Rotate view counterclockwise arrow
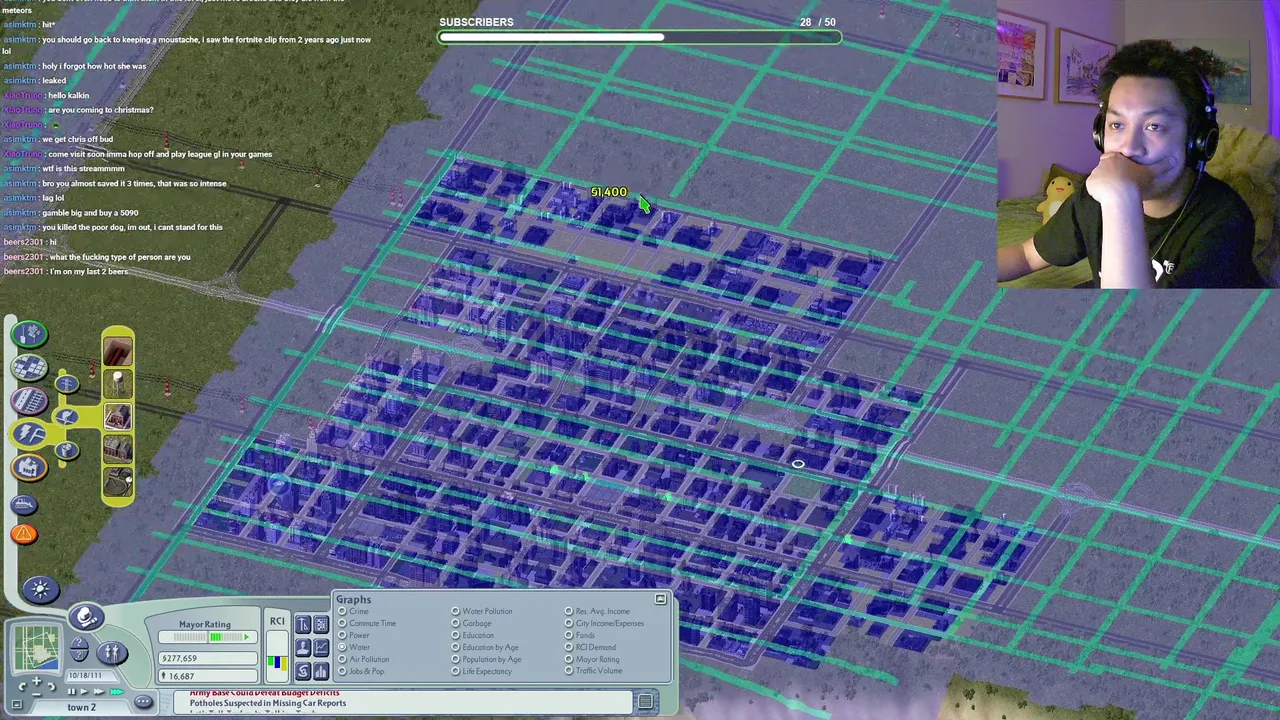Viewport: 1280px width, 720px height. pos(23,686)
